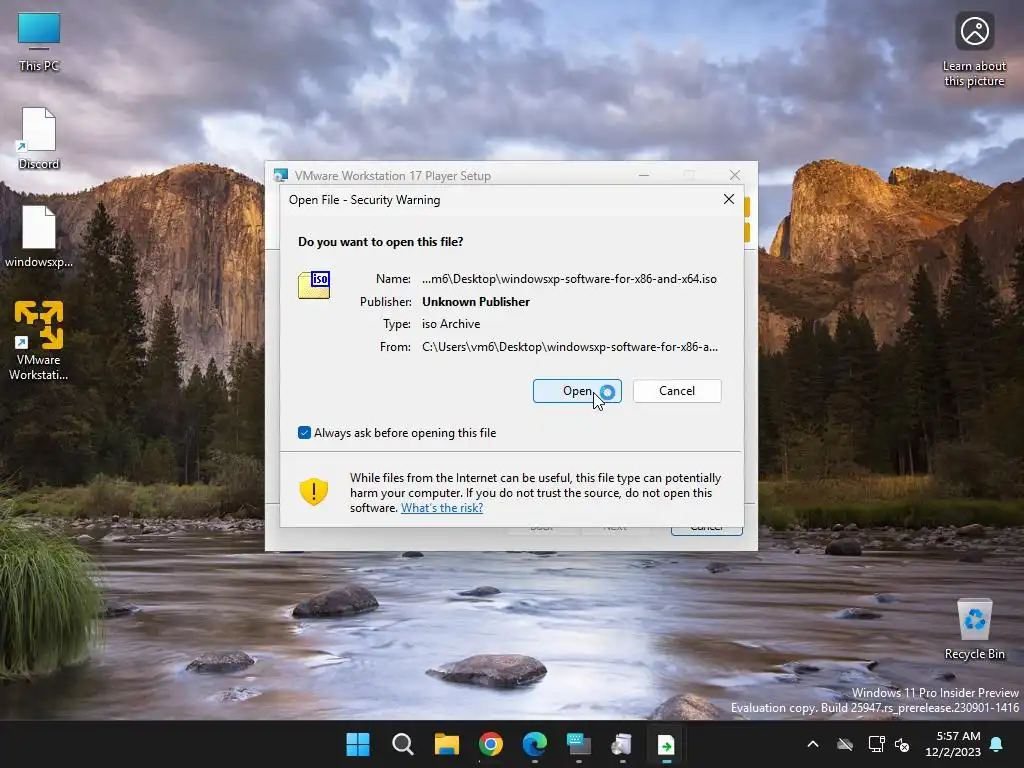The height and width of the screenshot is (768, 1024).
Task: Click VMware Workstation 17 Player Setup title icon
Action: point(281,176)
